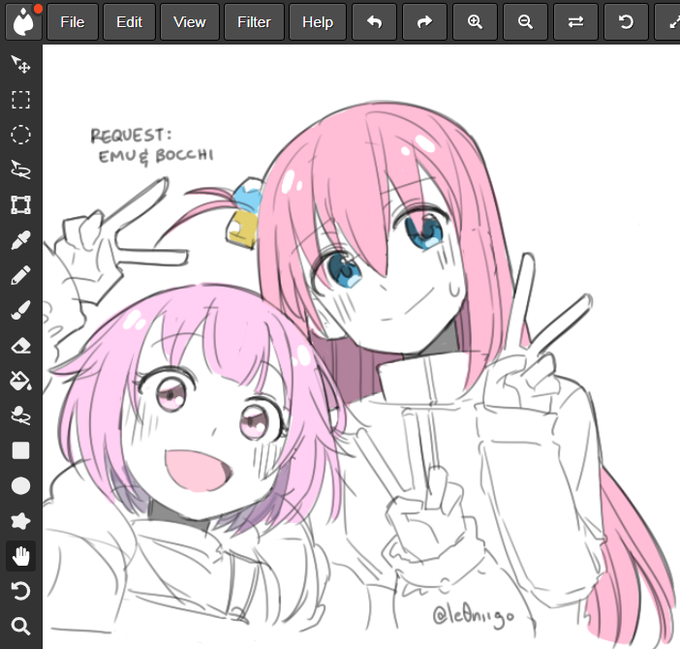Zoom in with magnifier plus button

(x=475, y=22)
